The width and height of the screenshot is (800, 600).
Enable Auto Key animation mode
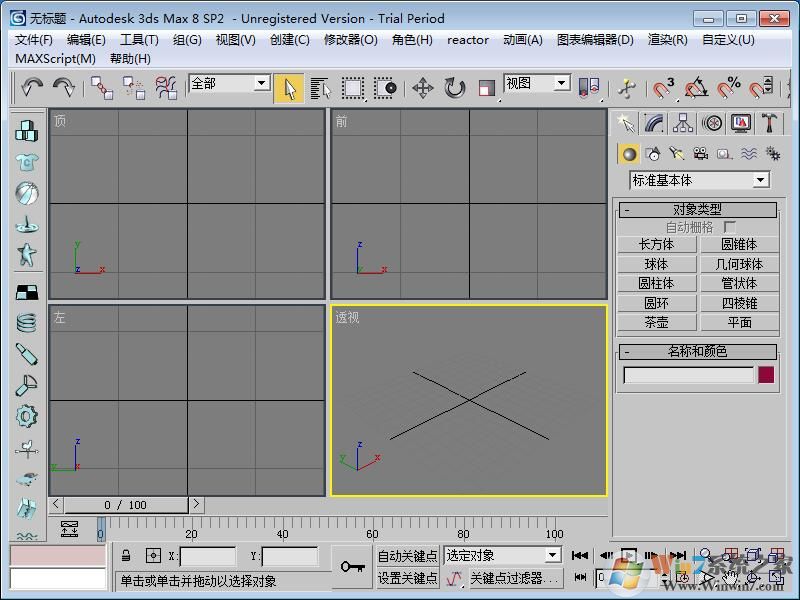[x=407, y=558]
